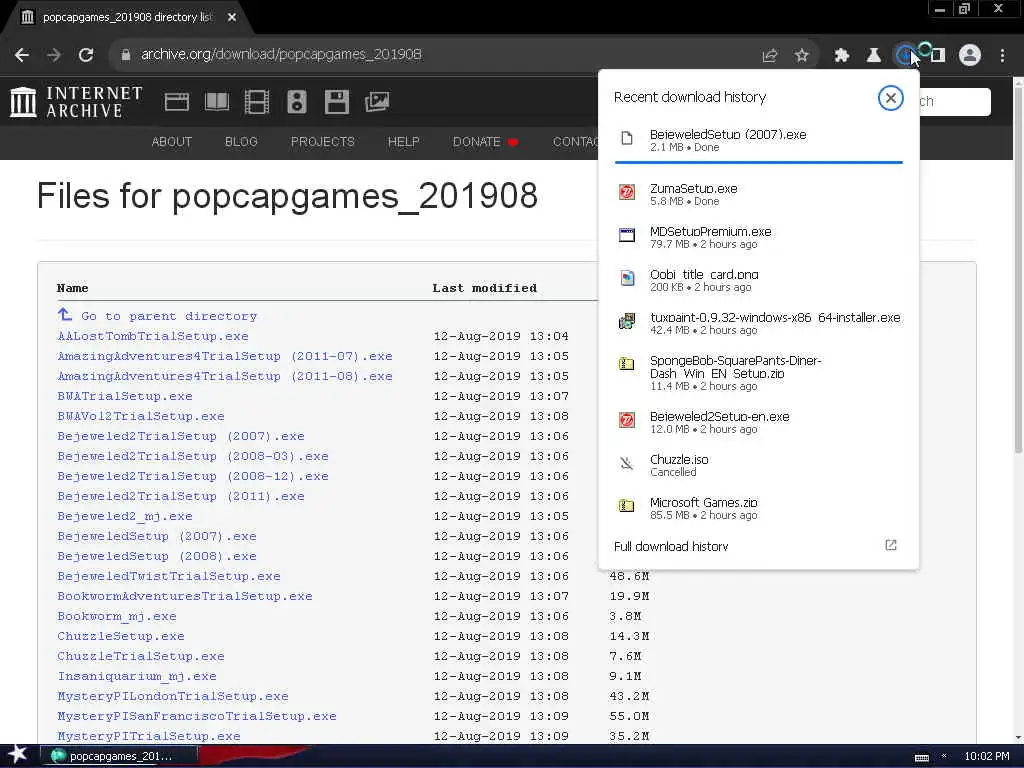Open the HELP menu item

[x=404, y=142]
